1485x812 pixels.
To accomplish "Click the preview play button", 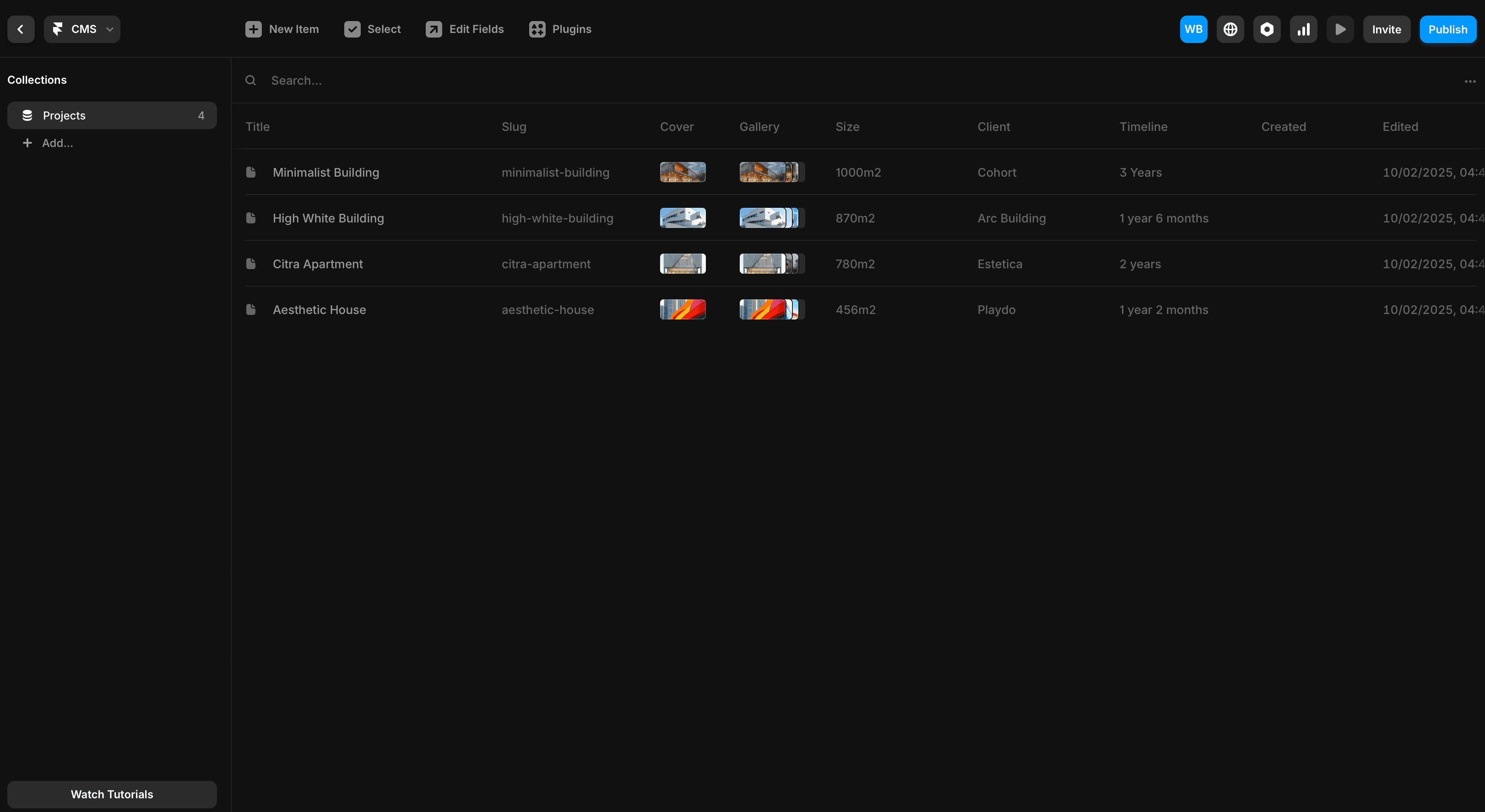I will pos(1340,29).
